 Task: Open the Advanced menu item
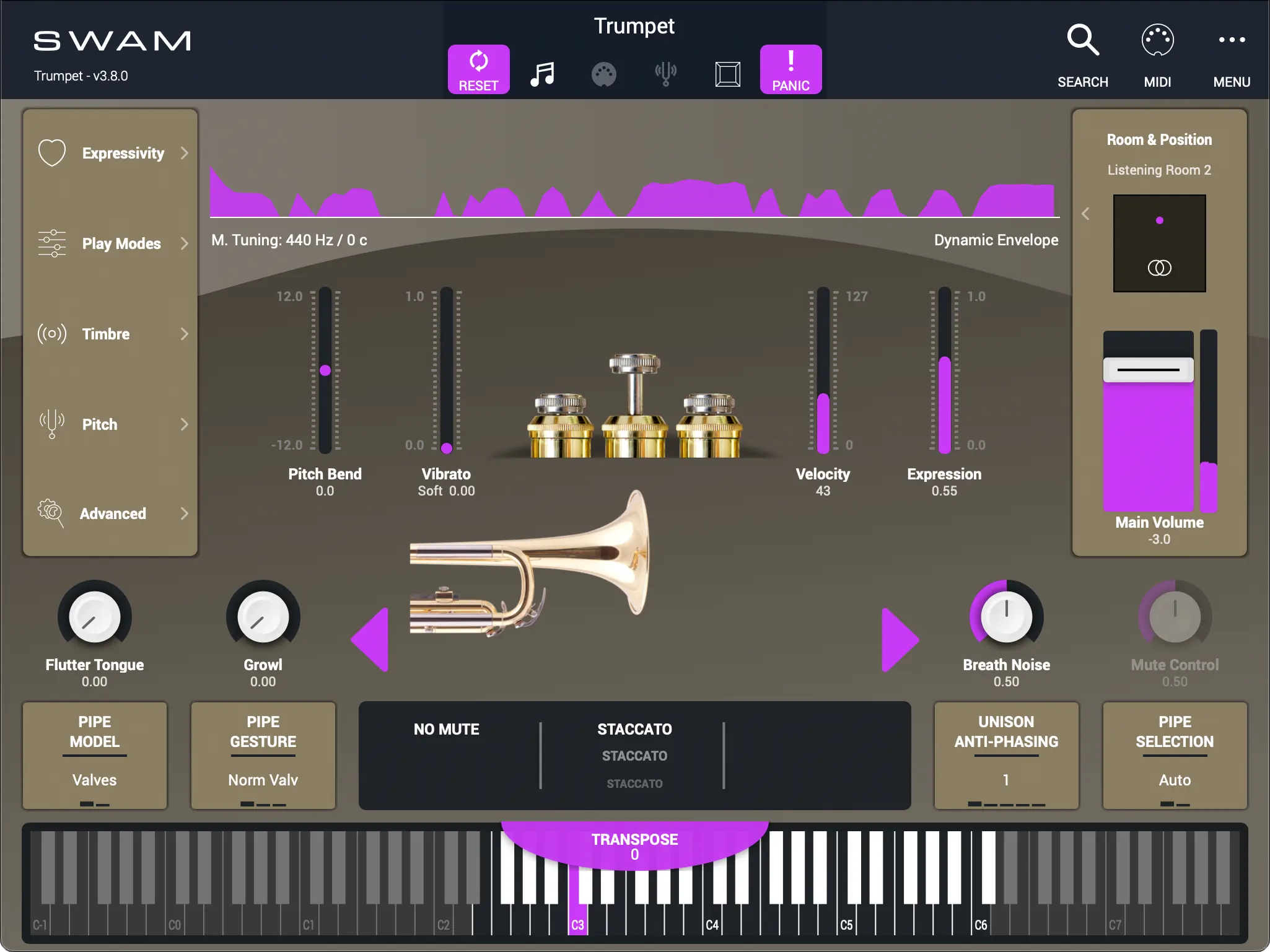(112, 513)
